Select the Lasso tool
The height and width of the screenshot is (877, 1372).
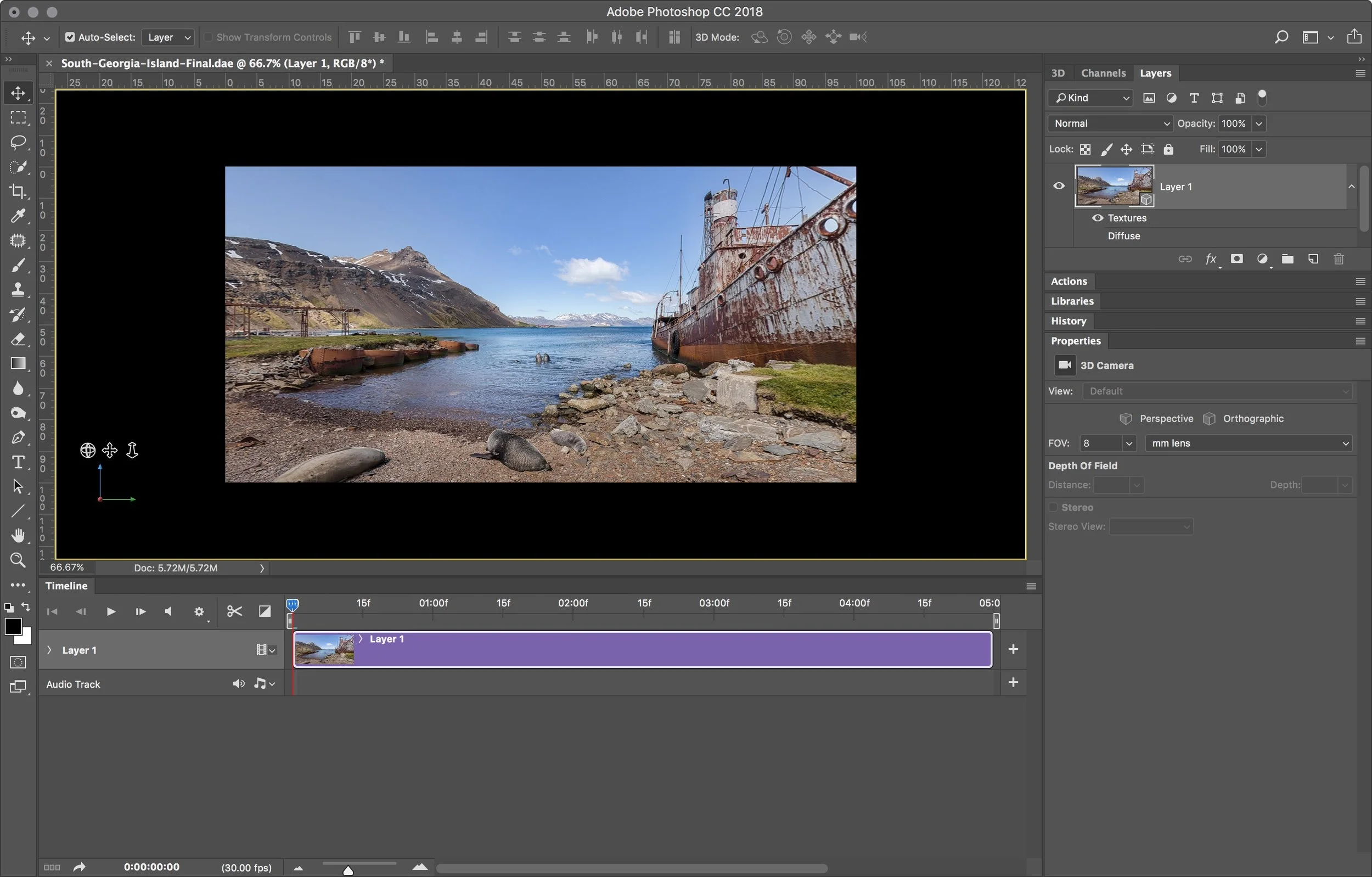[x=18, y=142]
